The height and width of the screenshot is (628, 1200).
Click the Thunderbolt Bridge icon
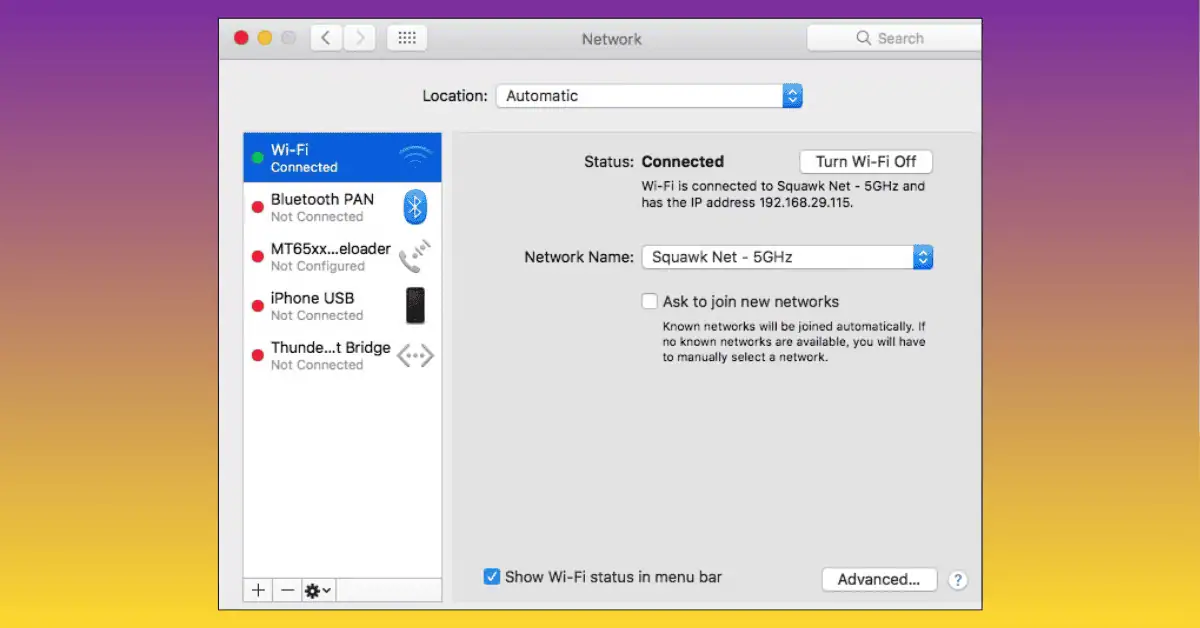[415, 355]
